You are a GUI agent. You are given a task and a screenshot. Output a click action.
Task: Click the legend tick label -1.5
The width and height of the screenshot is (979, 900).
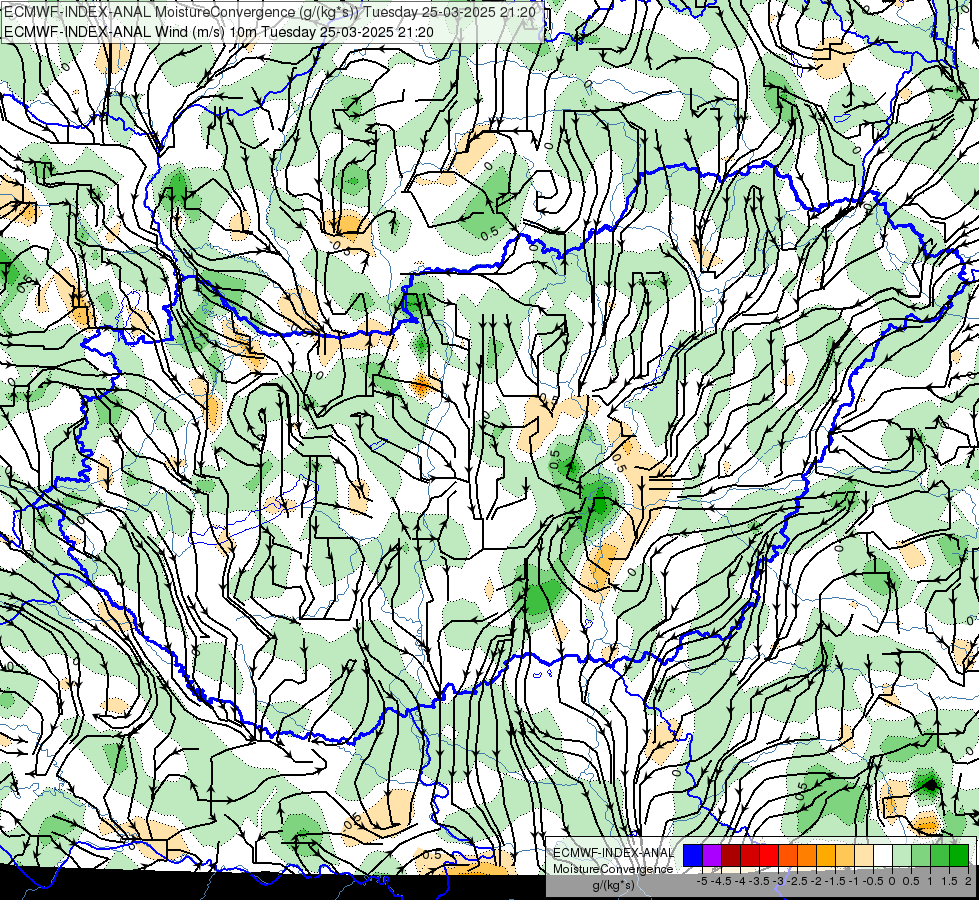pos(835,881)
